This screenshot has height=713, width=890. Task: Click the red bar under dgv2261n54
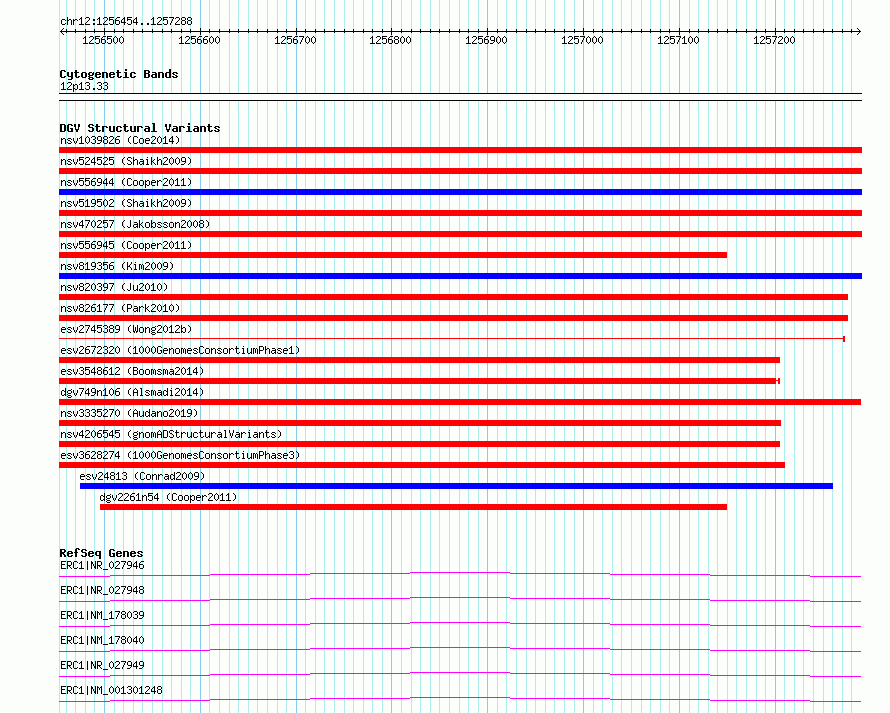[413, 507]
